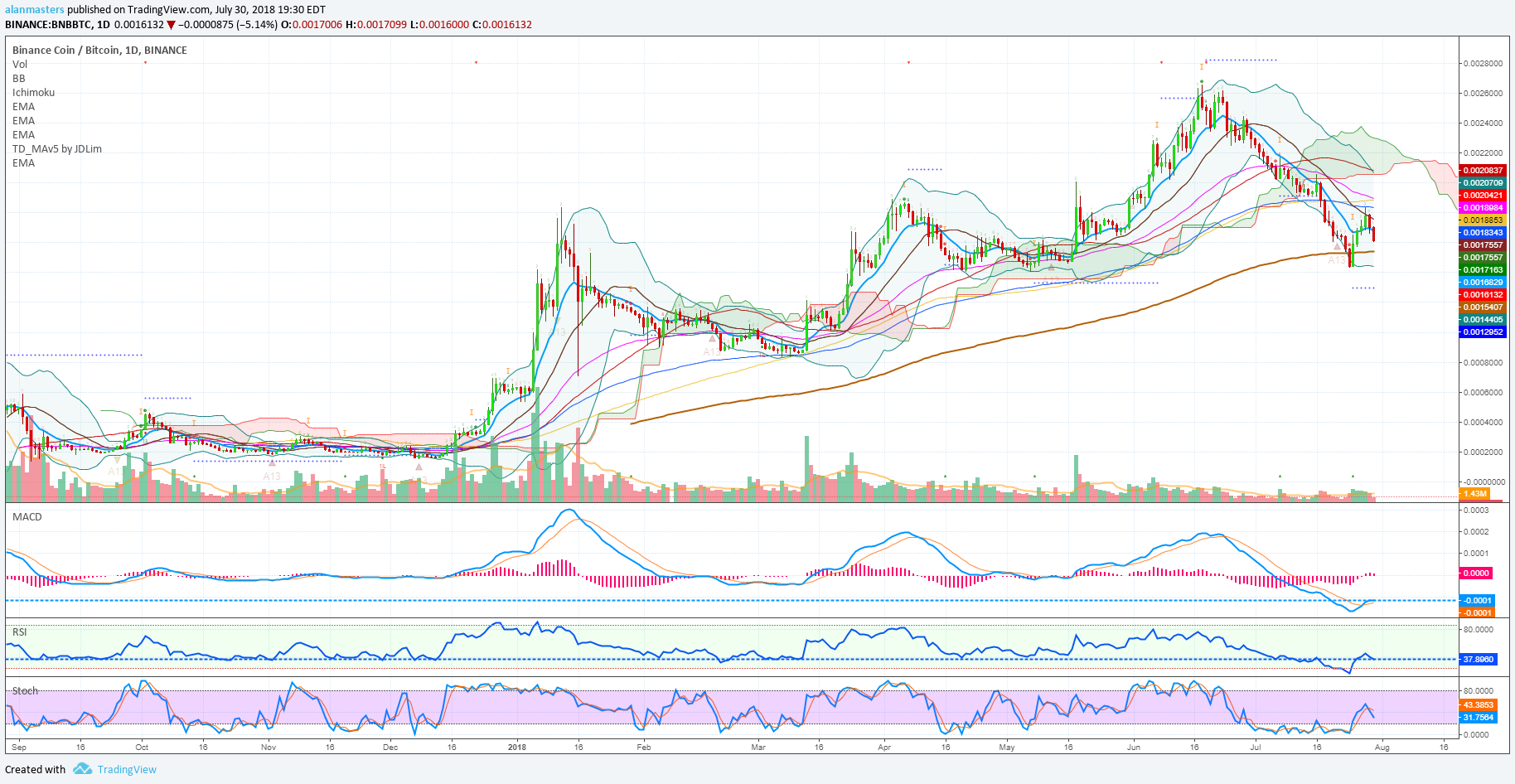The height and width of the screenshot is (784, 1515).
Task: Open the alanmasters author link
Action: tap(35, 10)
